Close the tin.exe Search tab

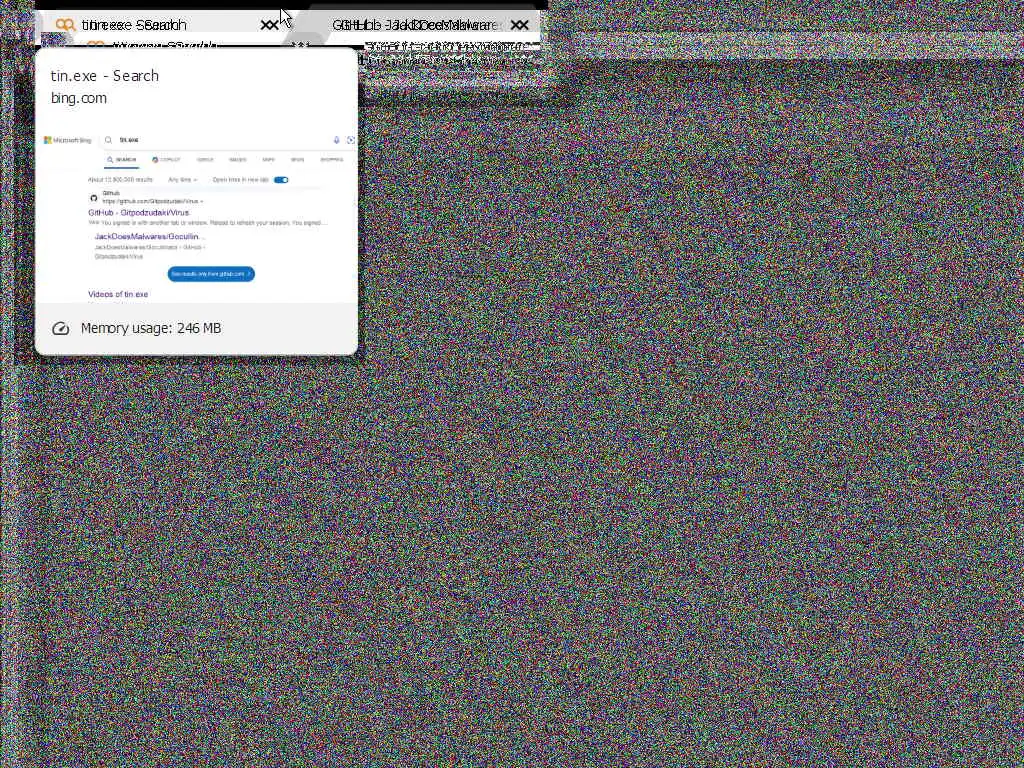pyautogui.click(x=269, y=25)
